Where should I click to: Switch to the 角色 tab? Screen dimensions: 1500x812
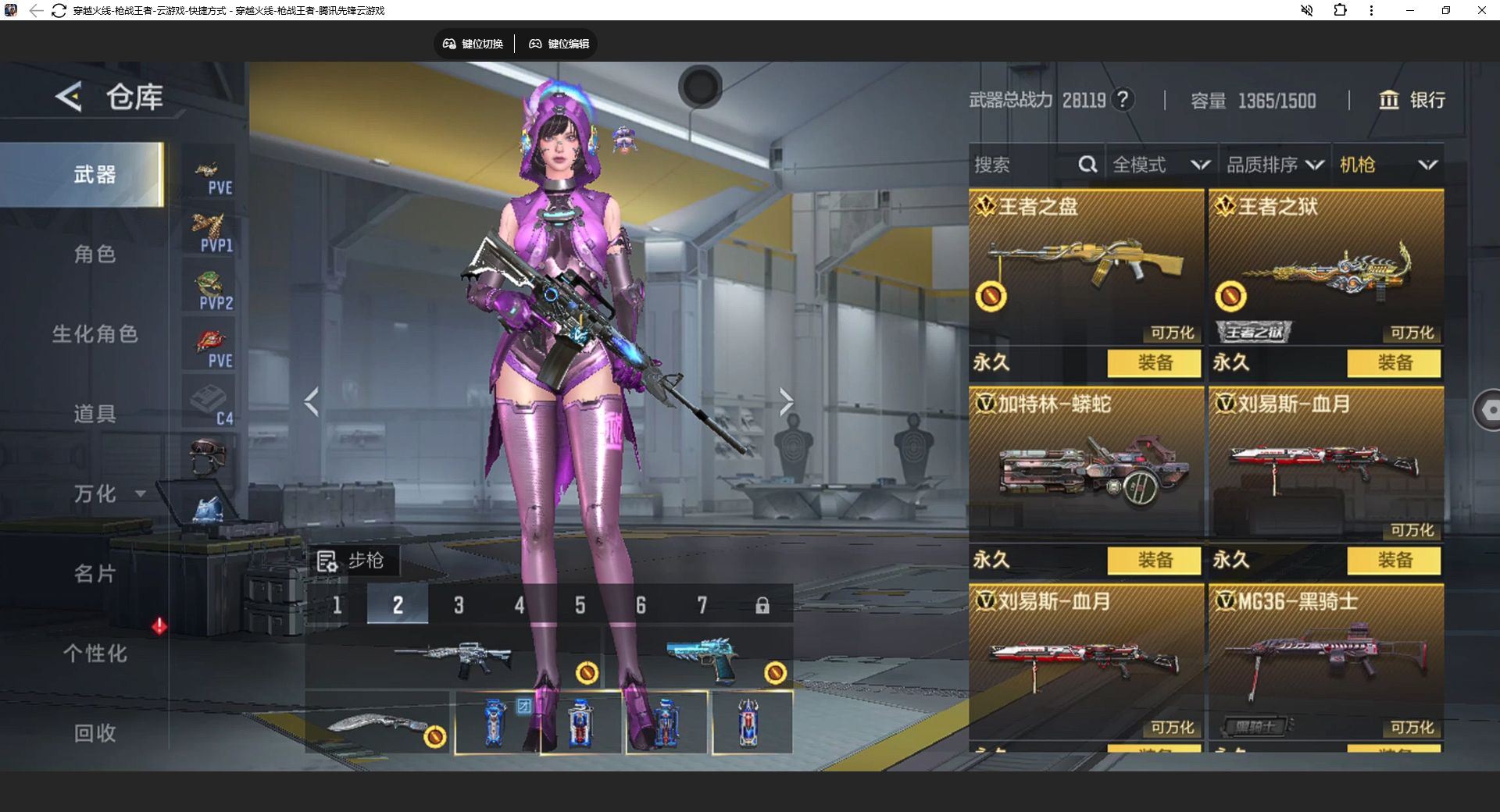[95, 254]
